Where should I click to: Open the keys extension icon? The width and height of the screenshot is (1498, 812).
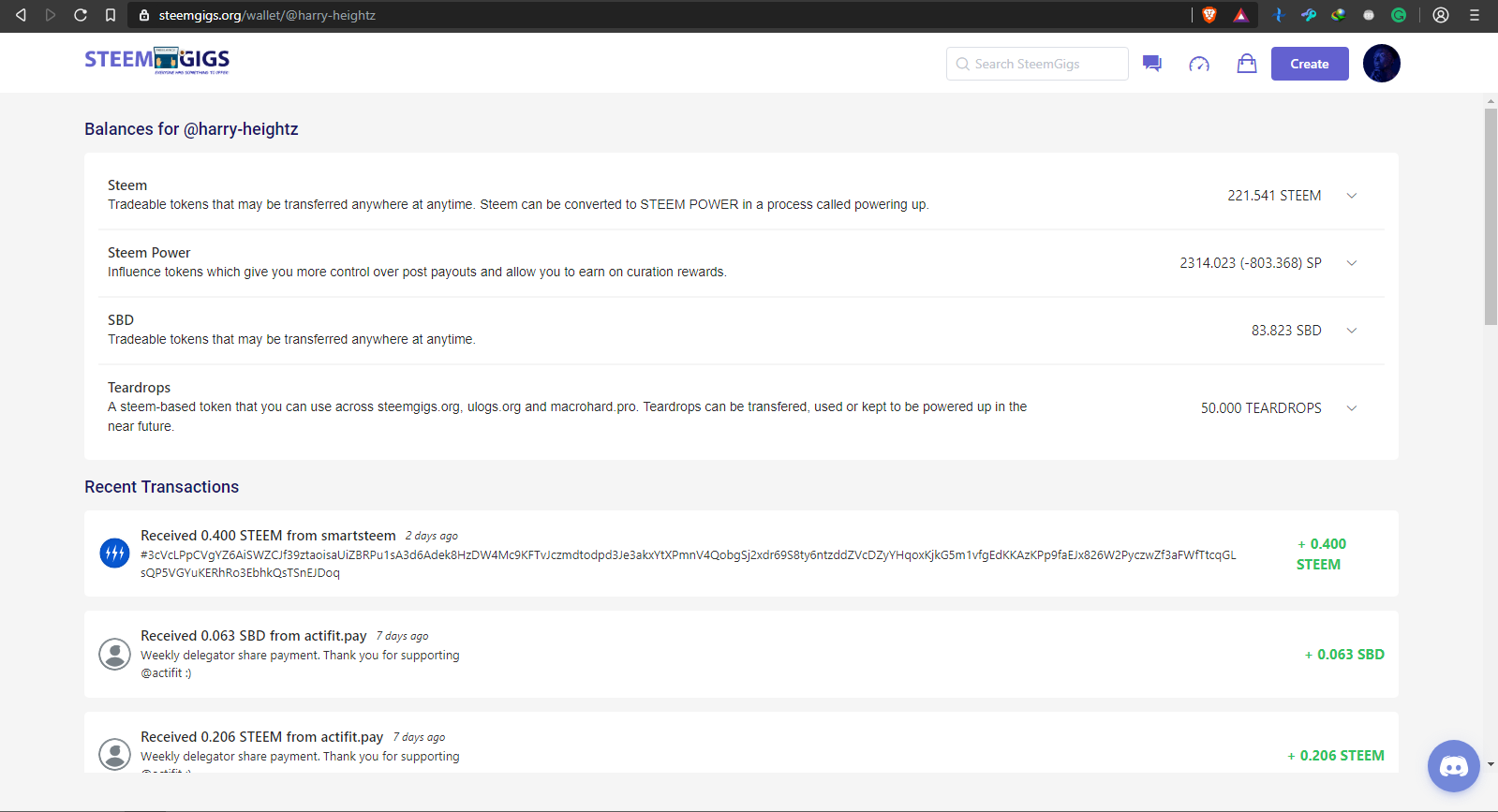pyautogui.click(x=1309, y=15)
